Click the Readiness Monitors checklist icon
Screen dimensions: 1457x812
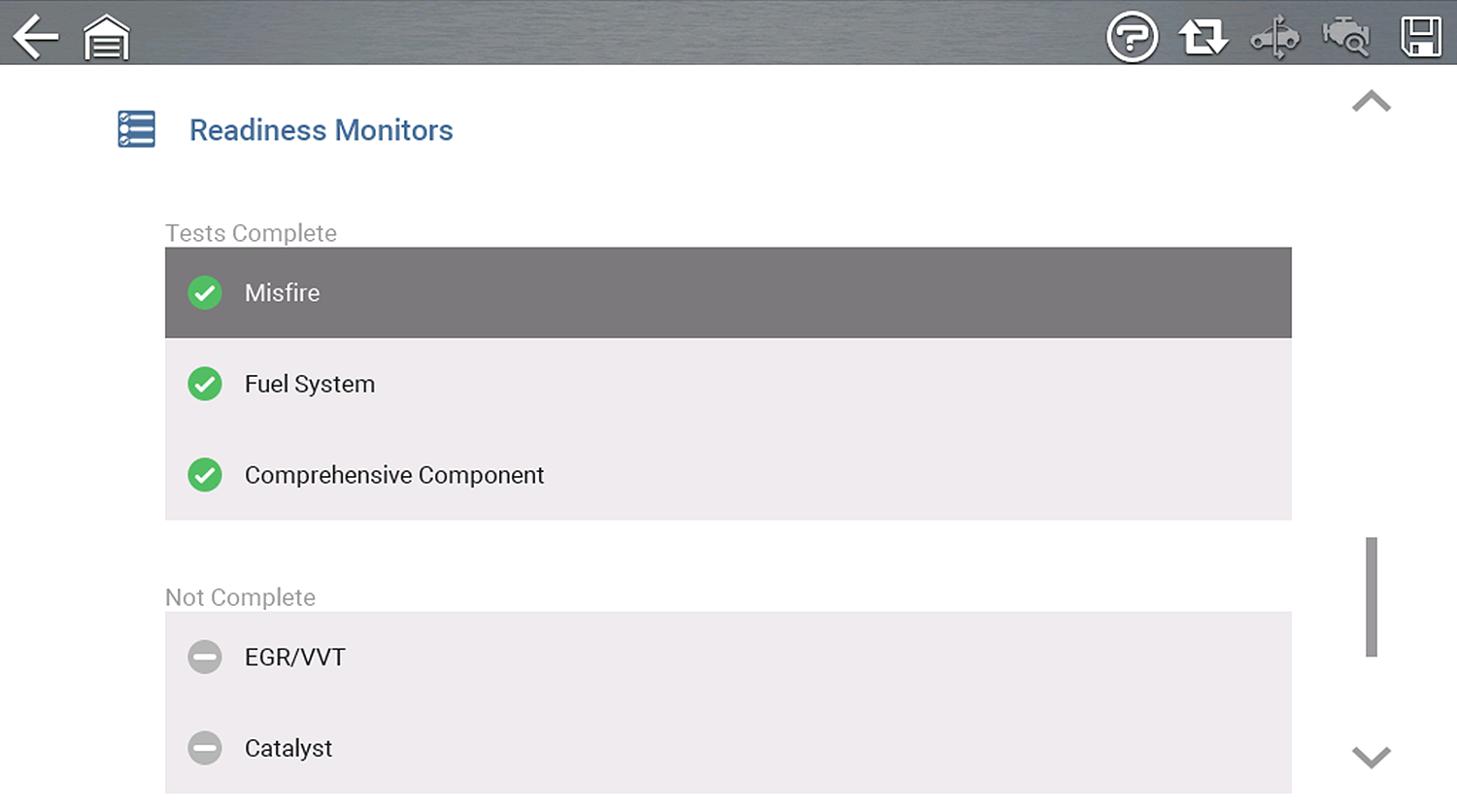pyautogui.click(x=136, y=129)
